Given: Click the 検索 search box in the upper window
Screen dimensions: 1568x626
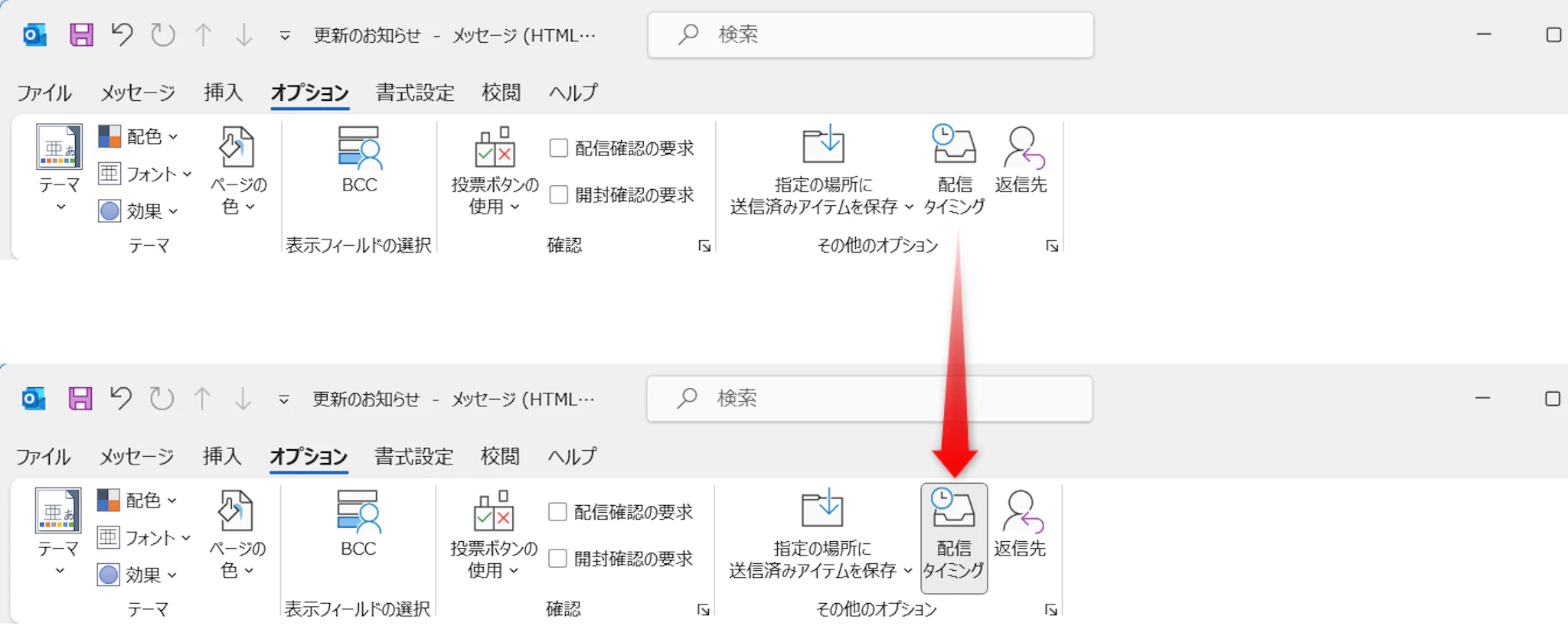Looking at the screenshot, I should (871, 35).
